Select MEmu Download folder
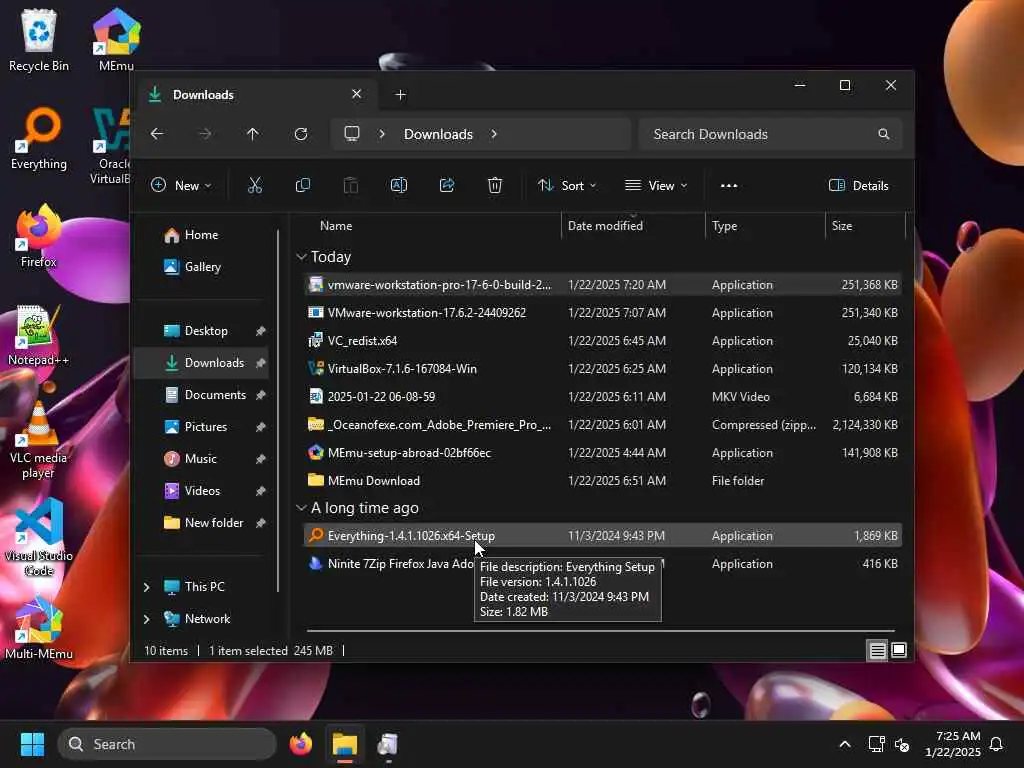This screenshot has width=1024, height=768. (x=603, y=481)
